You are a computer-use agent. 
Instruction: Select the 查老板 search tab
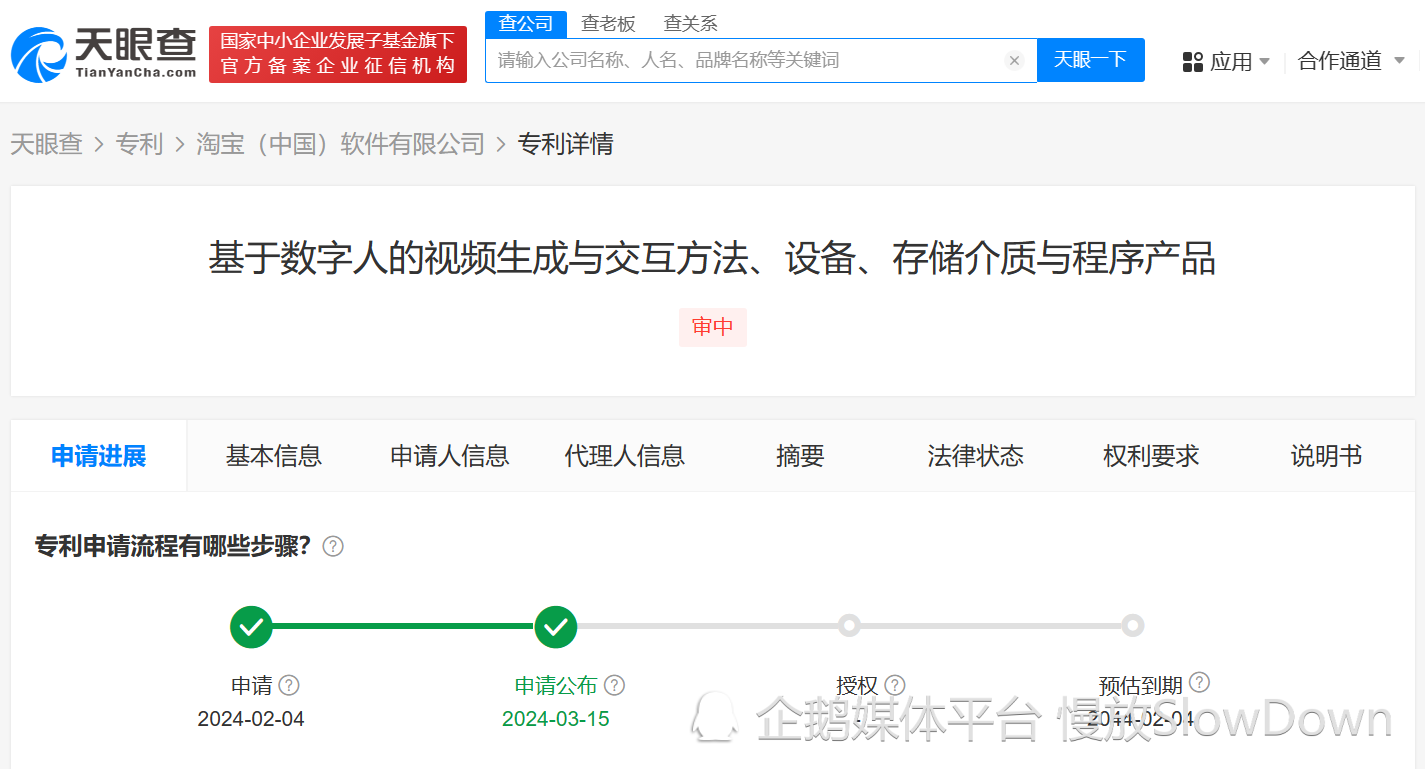coord(608,24)
